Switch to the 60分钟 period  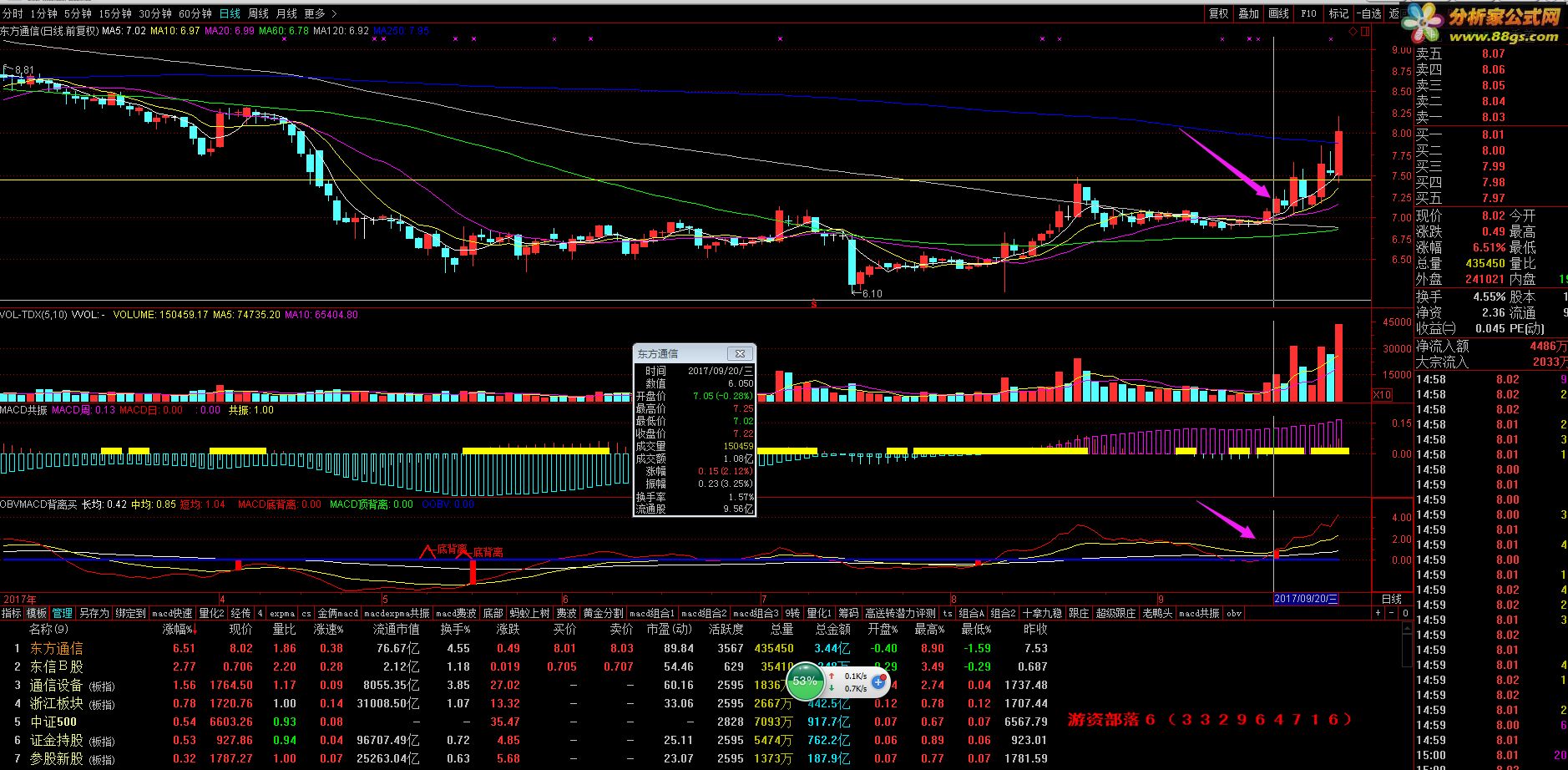click(x=195, y=13)
